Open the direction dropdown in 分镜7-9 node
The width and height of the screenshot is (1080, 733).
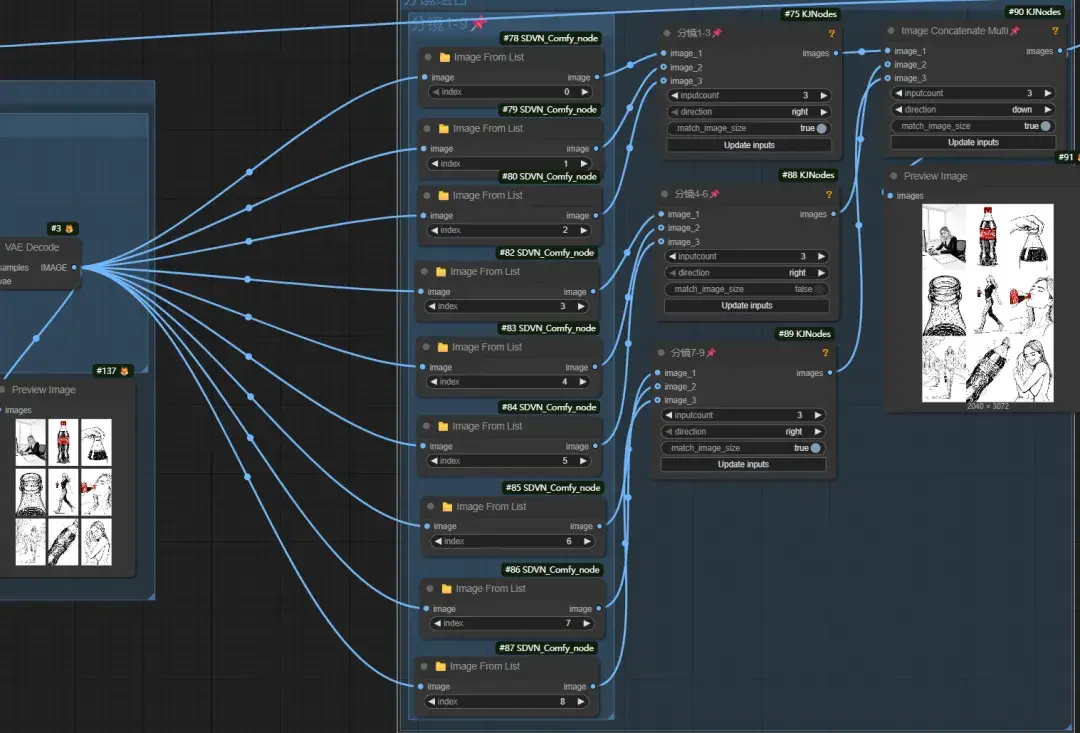(742, 431)
